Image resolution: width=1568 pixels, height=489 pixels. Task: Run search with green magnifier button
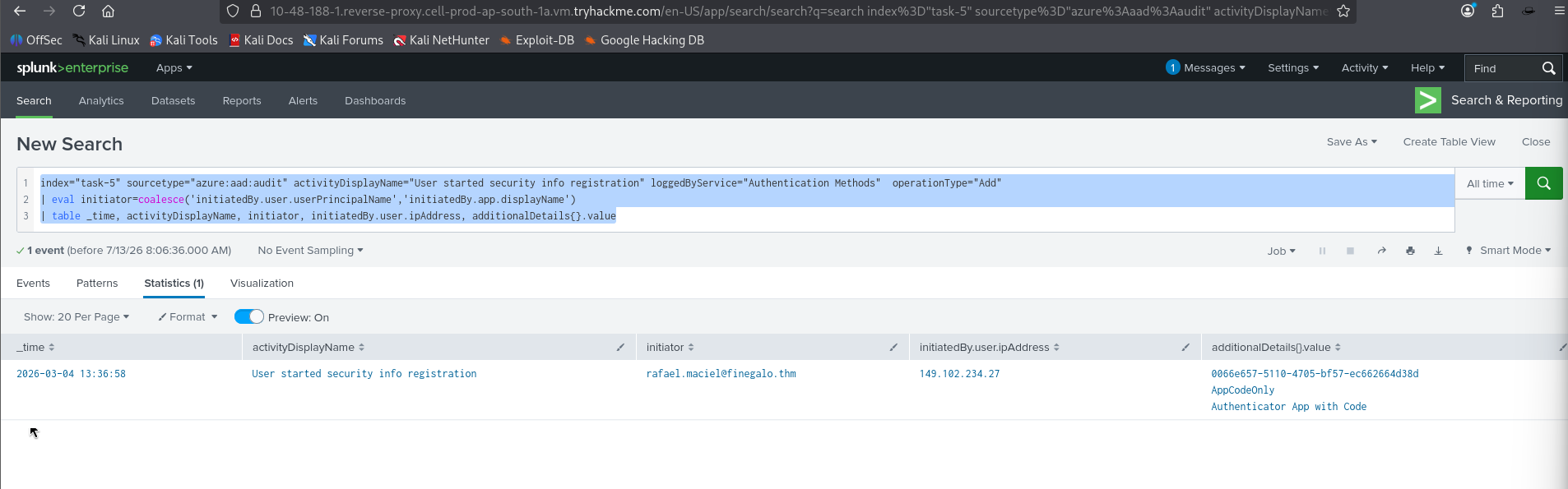(1543, 183)
